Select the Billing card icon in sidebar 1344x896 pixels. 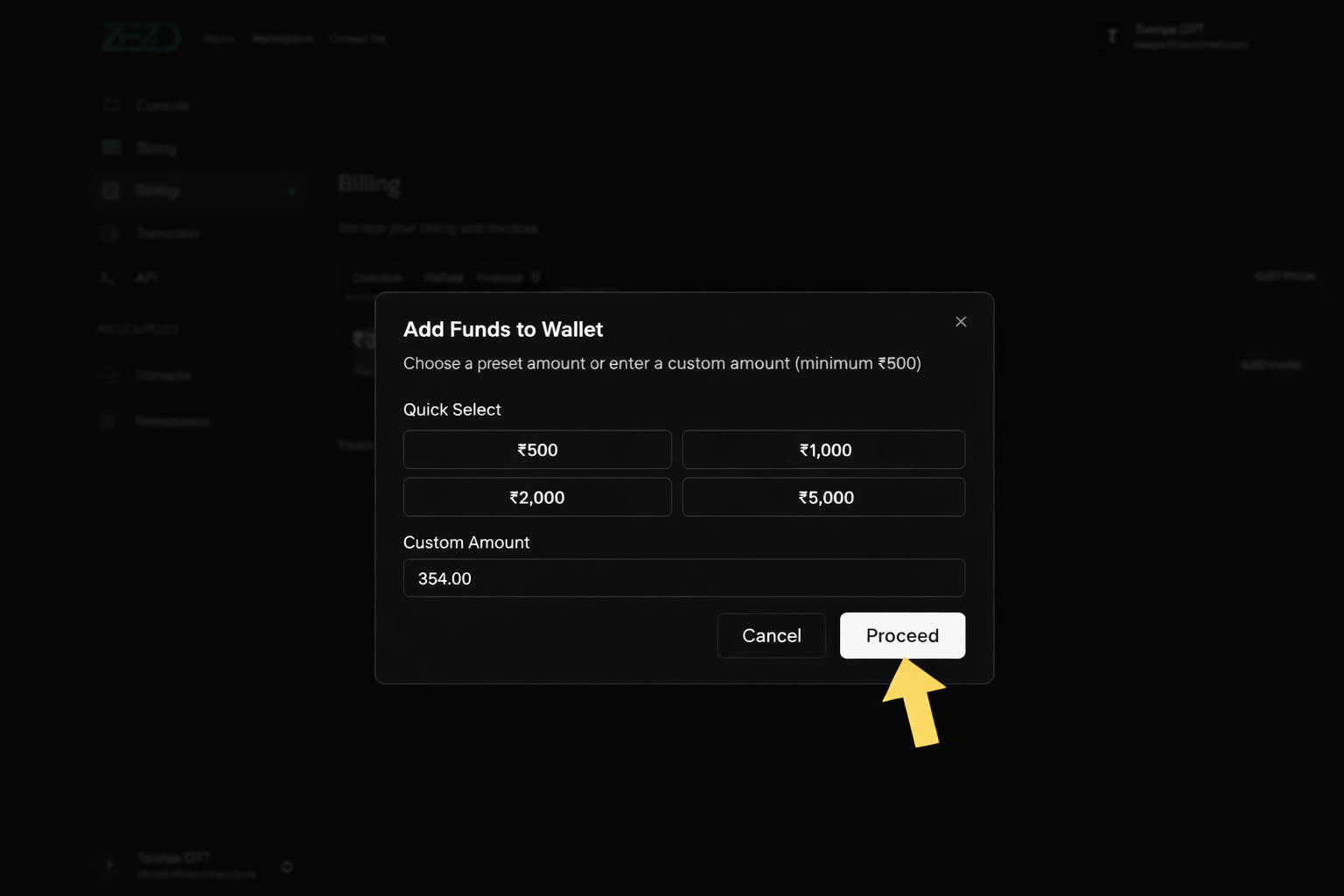[110, 147]
